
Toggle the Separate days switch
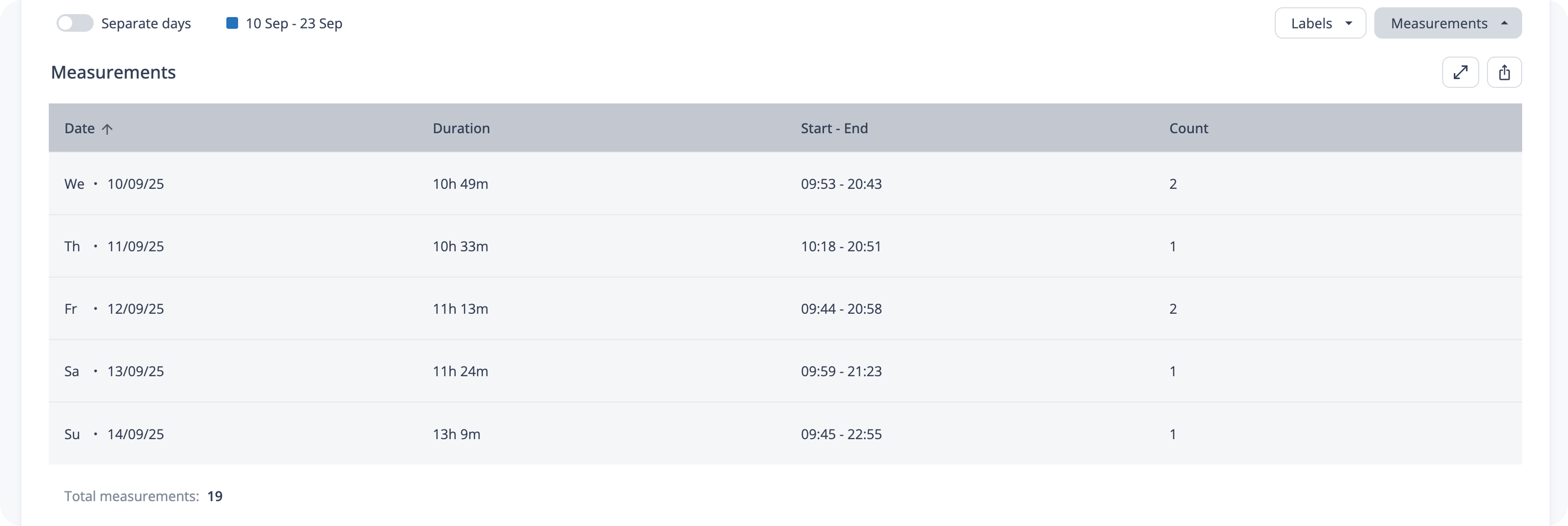pos(75,23)
